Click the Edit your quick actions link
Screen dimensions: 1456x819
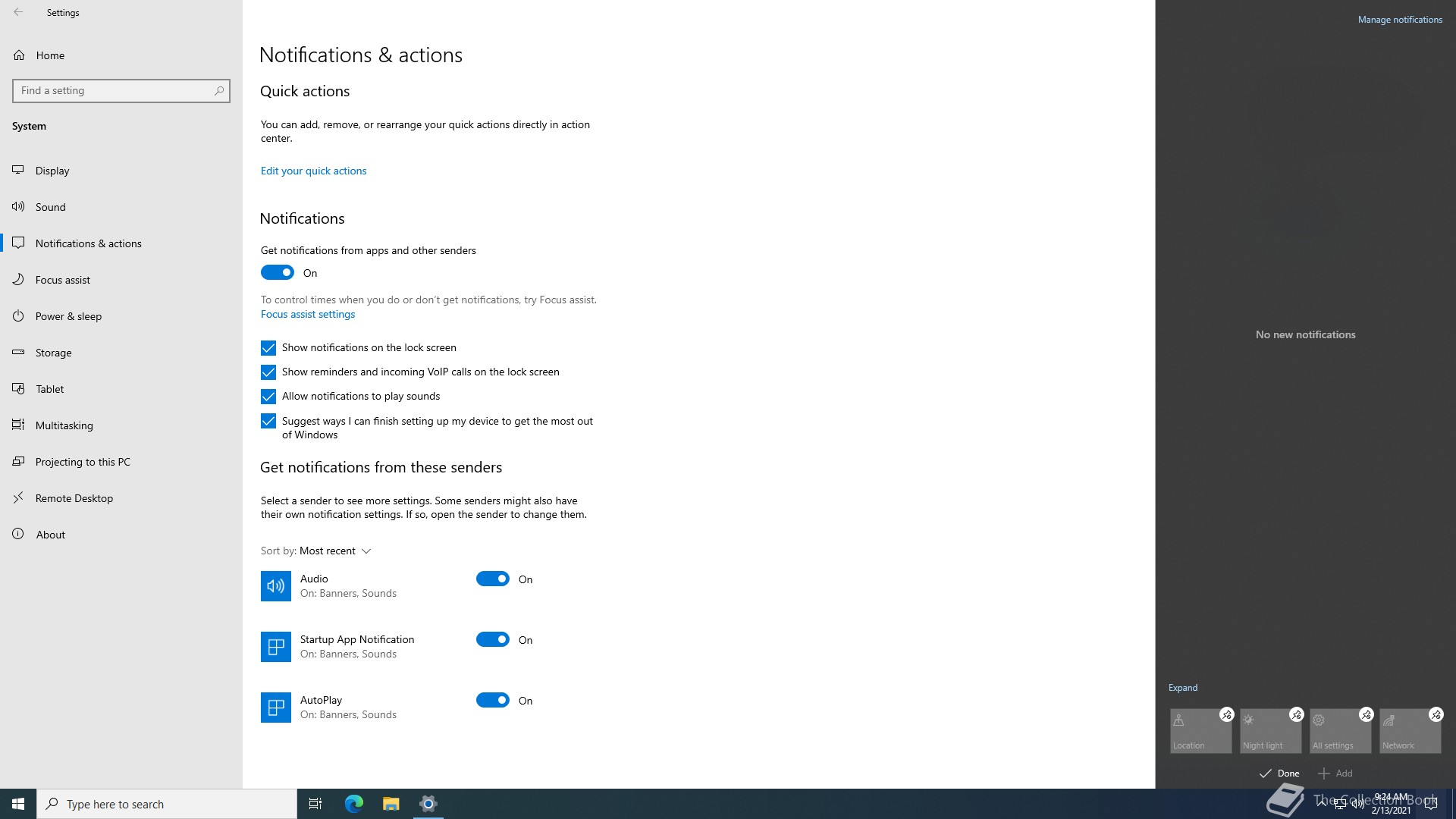[x=313, y=171]
